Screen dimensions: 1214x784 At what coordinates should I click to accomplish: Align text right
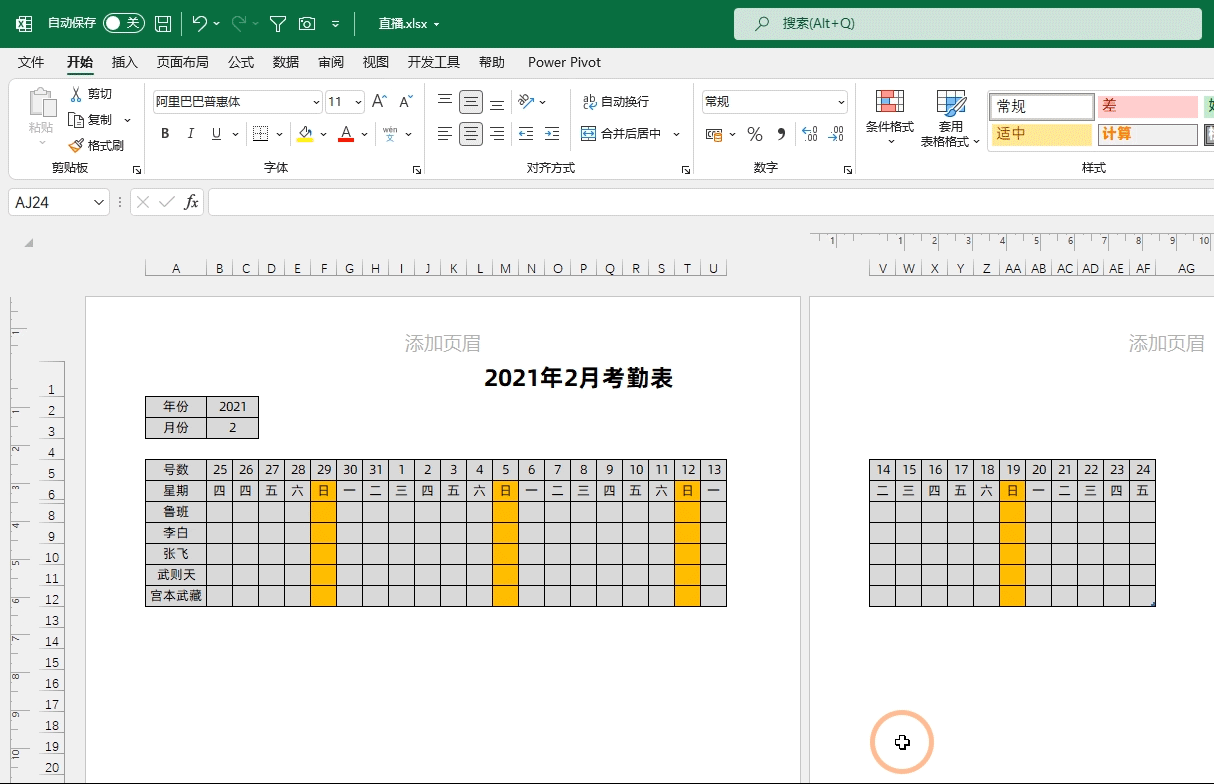coord(497,134)
